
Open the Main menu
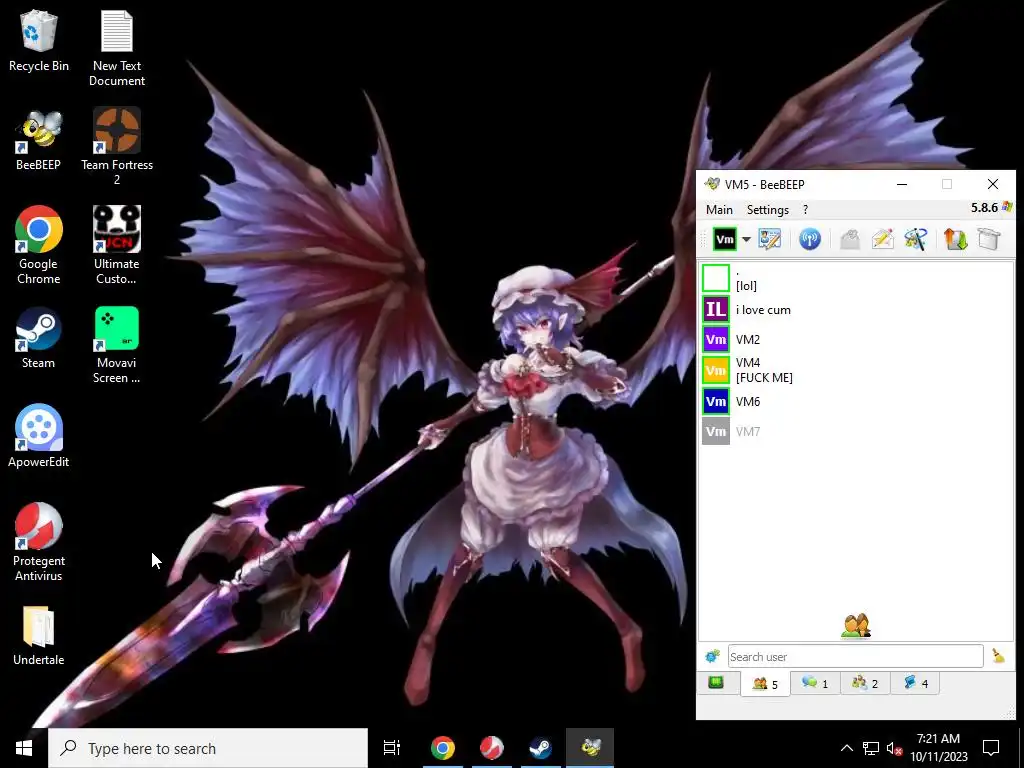tap(719, 210)
